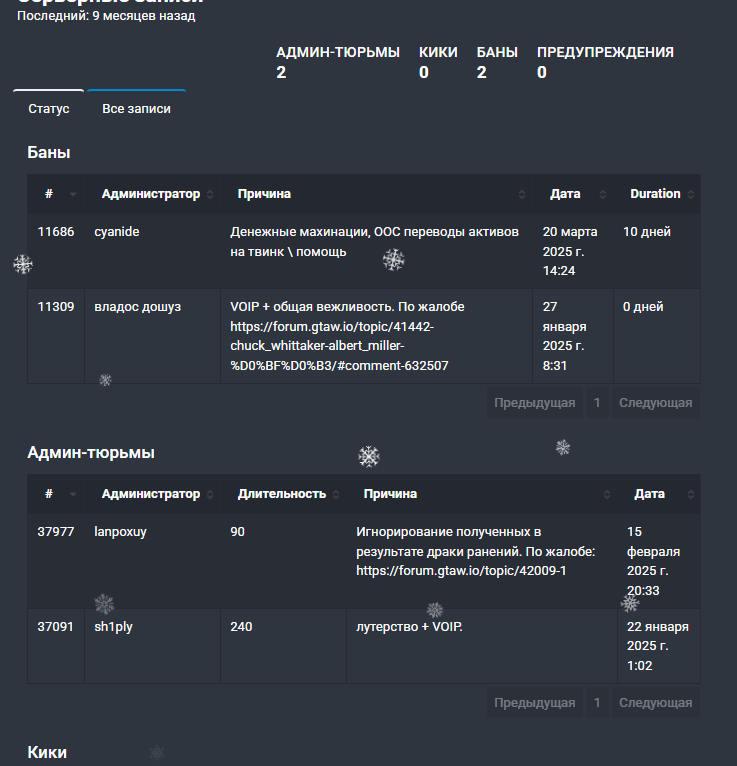Image resolution: width=737 pixels, height=766 pixels.
Task: Sort Bans table by Дата arrows
Action: pyautogui.click(x=603, y=194)
